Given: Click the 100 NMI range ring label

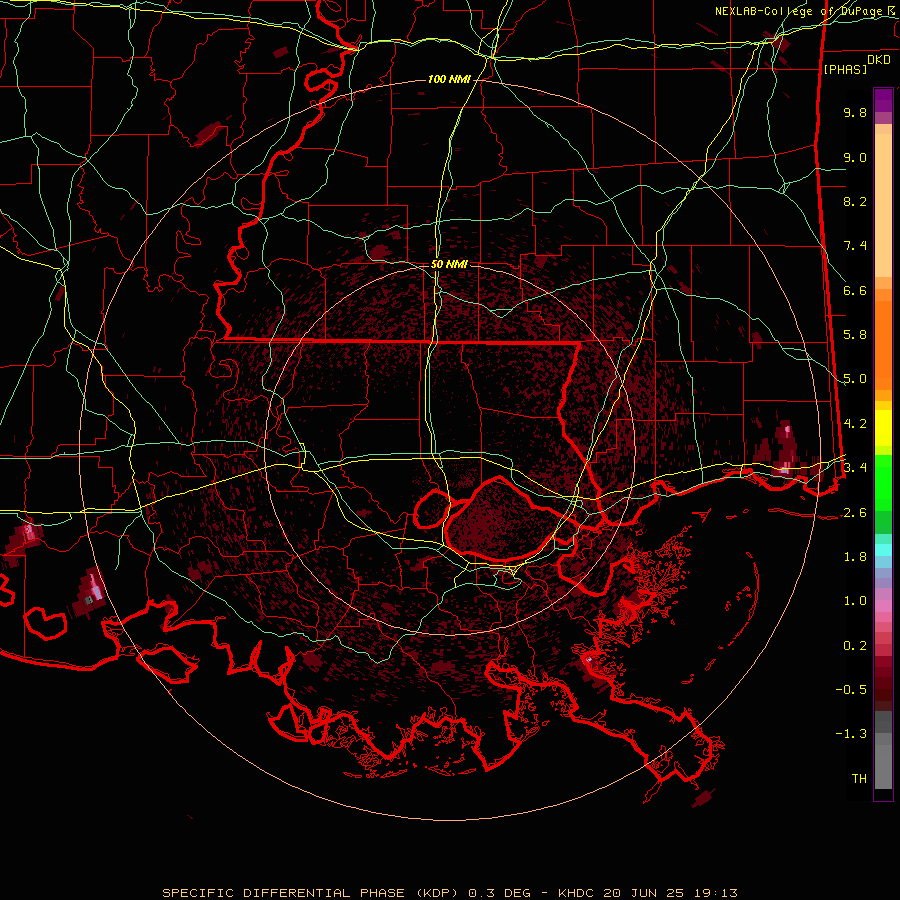Looking at the screenshot, I should 449,79.
